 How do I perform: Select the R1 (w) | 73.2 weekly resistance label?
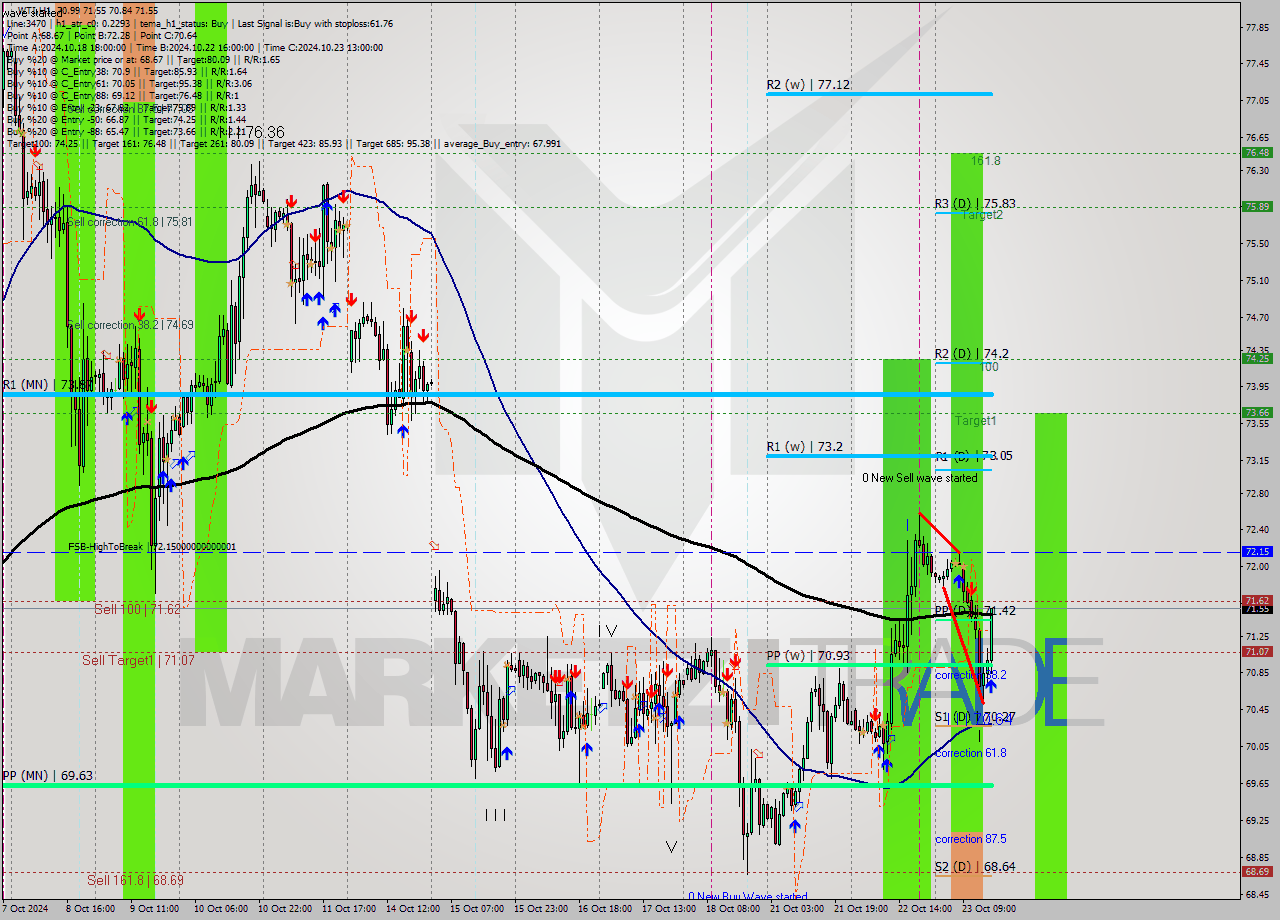[x=804, y=446]
